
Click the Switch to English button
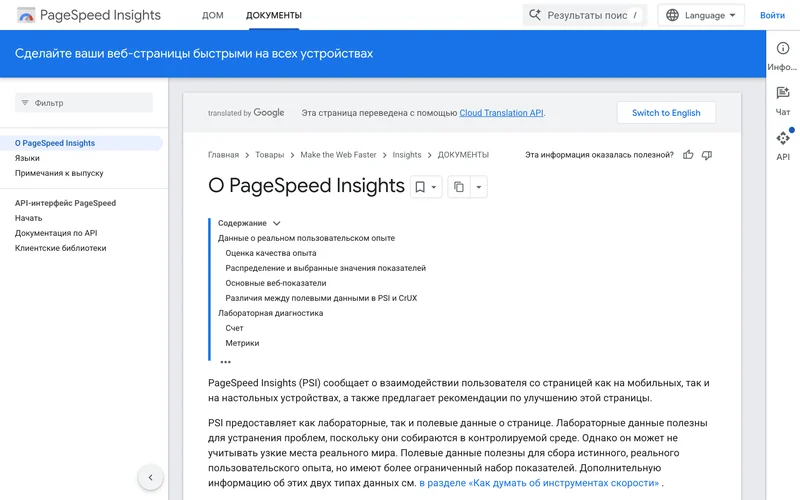pos(666,113)
